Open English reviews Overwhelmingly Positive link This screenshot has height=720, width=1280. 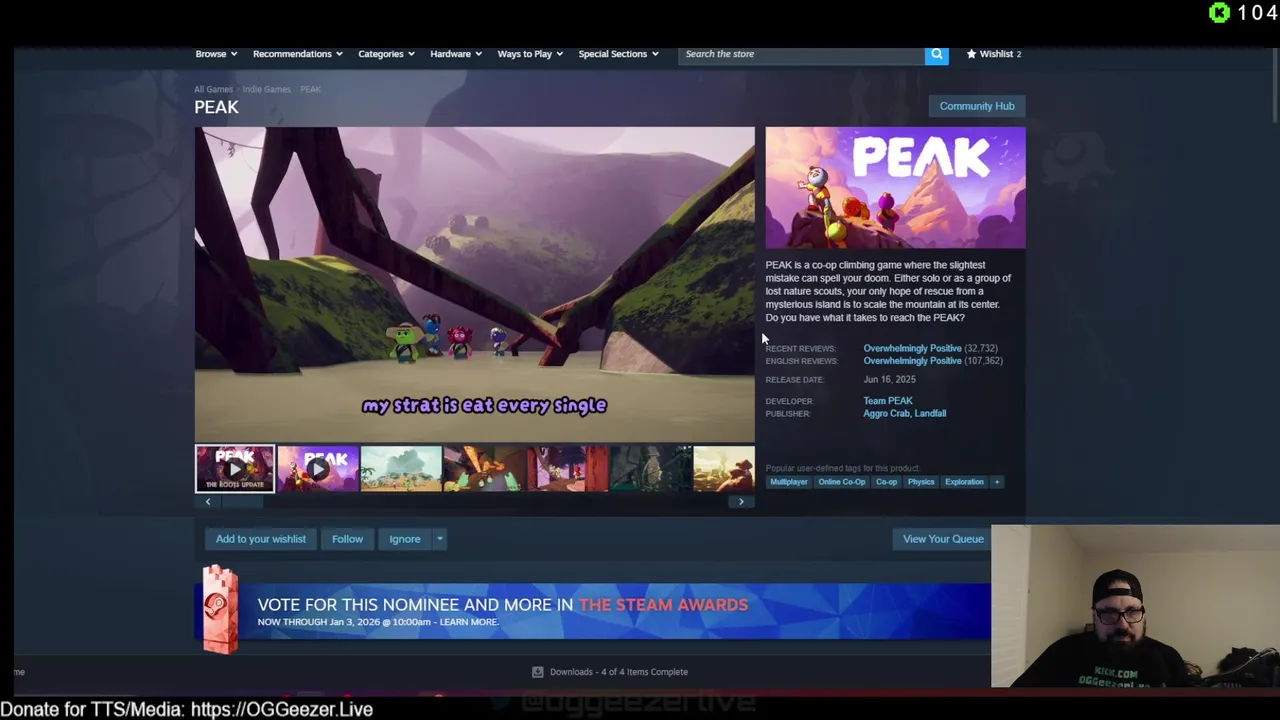coord(912,361)
